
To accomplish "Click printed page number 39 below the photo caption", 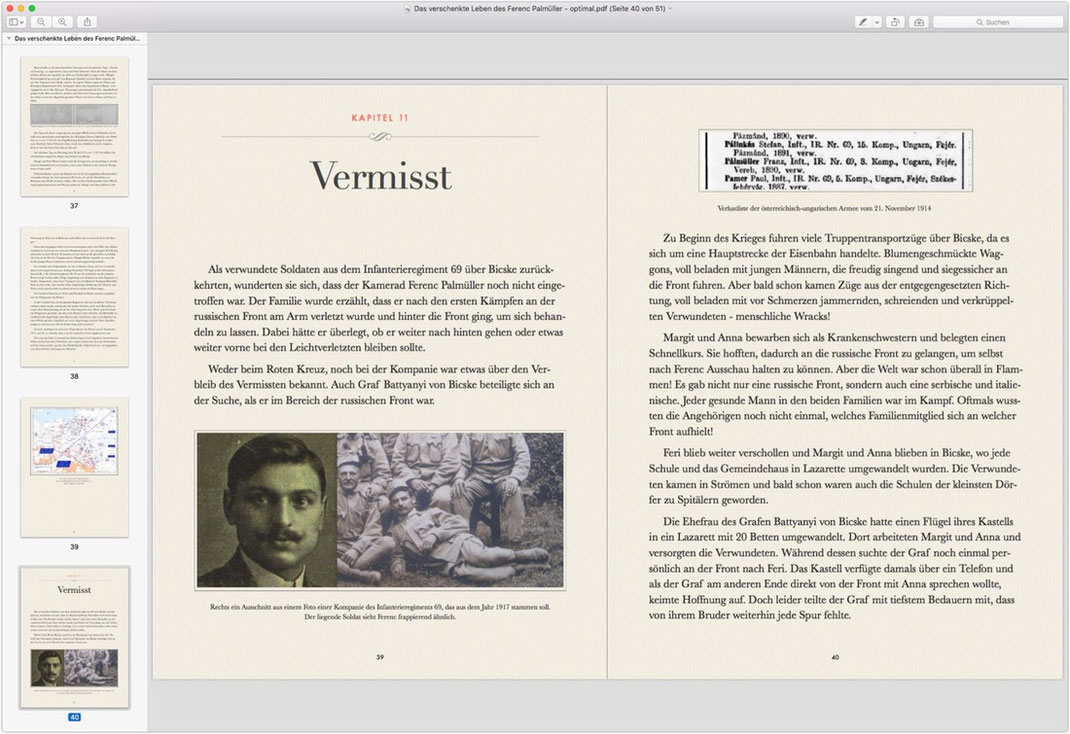I will tap(380, 657).
